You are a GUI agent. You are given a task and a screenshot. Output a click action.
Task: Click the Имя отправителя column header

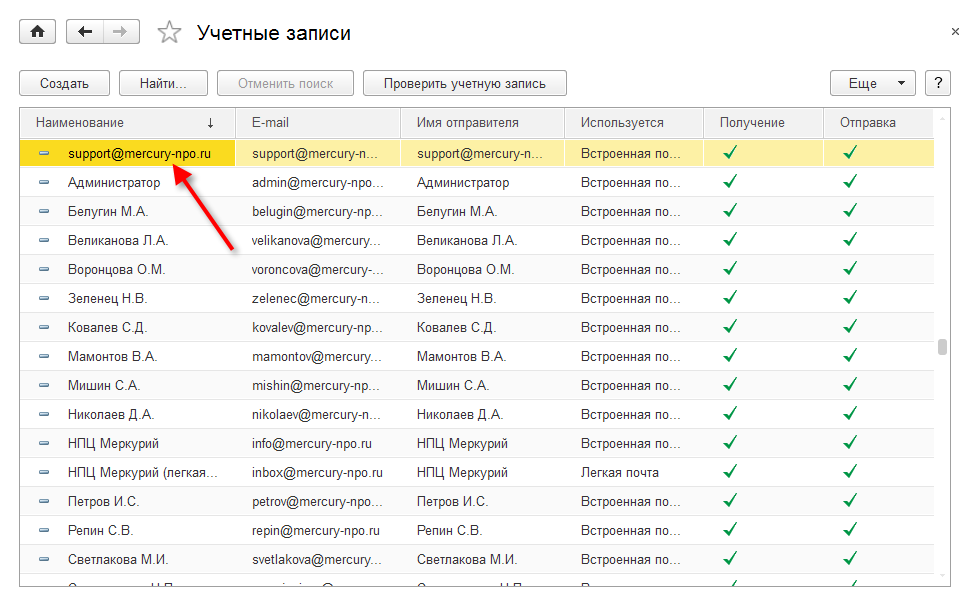(x=467, y=123)
